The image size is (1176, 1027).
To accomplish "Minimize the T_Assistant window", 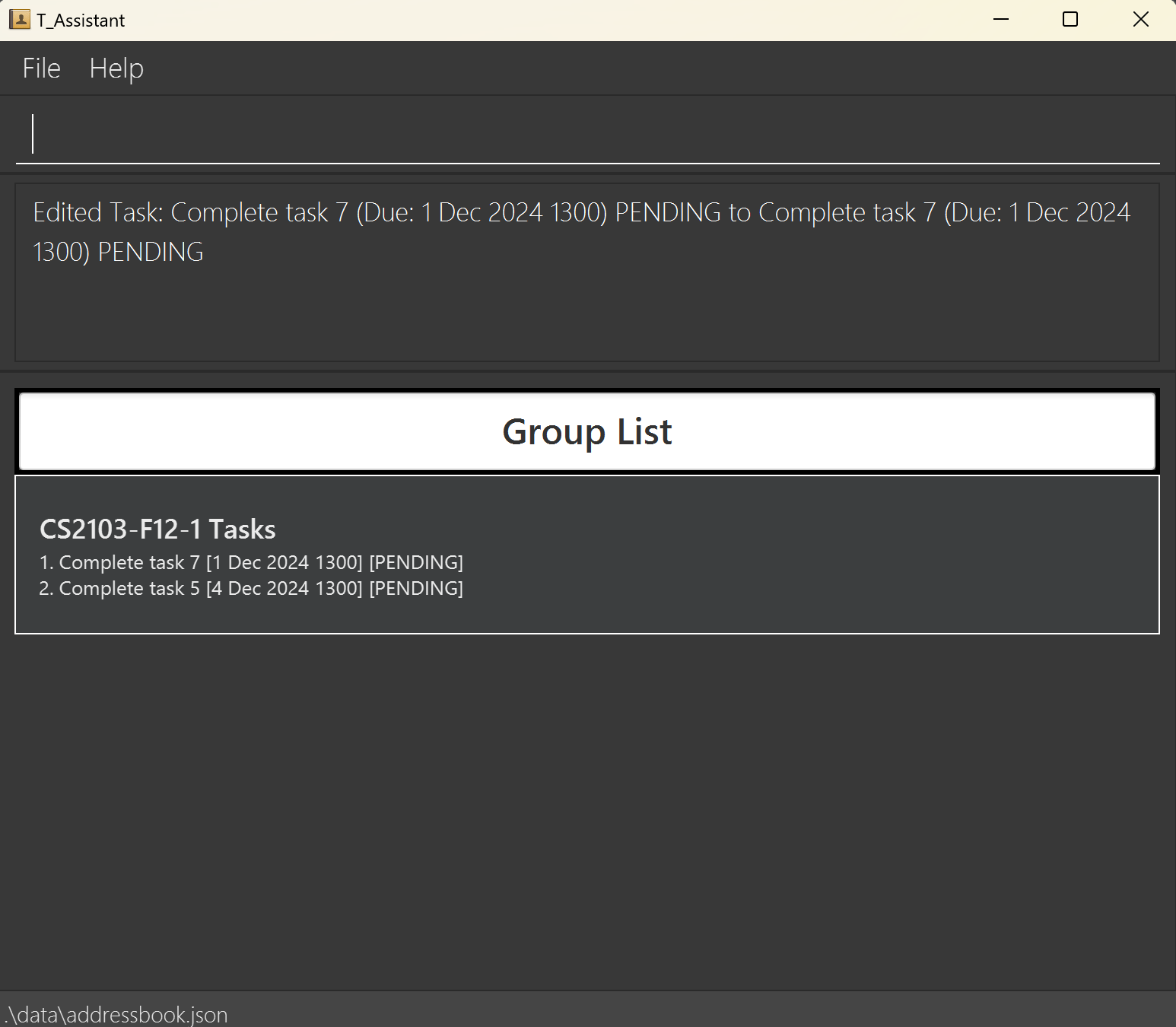I will (x=1001, y=20).
